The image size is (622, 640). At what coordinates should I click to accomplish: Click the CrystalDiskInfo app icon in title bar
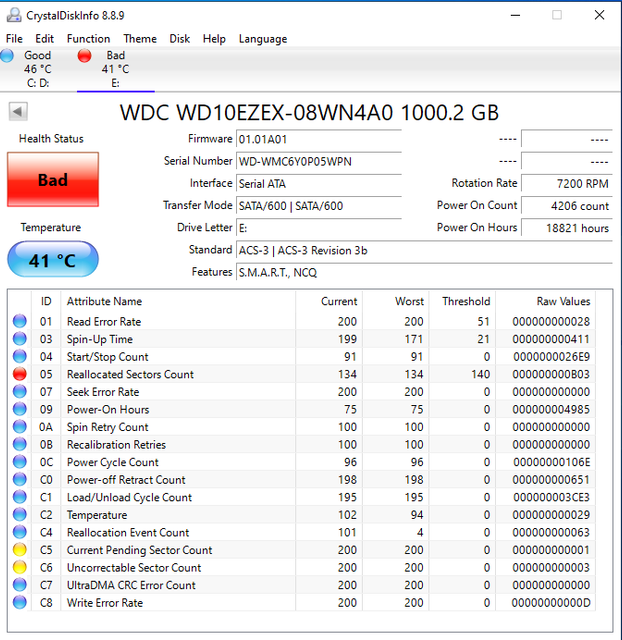[14, 15]
